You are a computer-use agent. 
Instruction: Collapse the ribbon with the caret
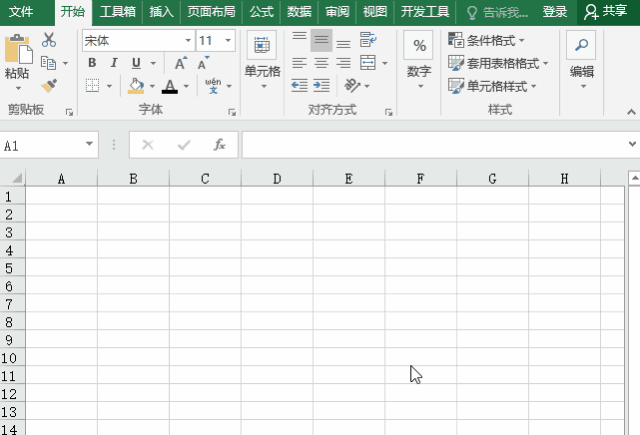pos(631,112)
